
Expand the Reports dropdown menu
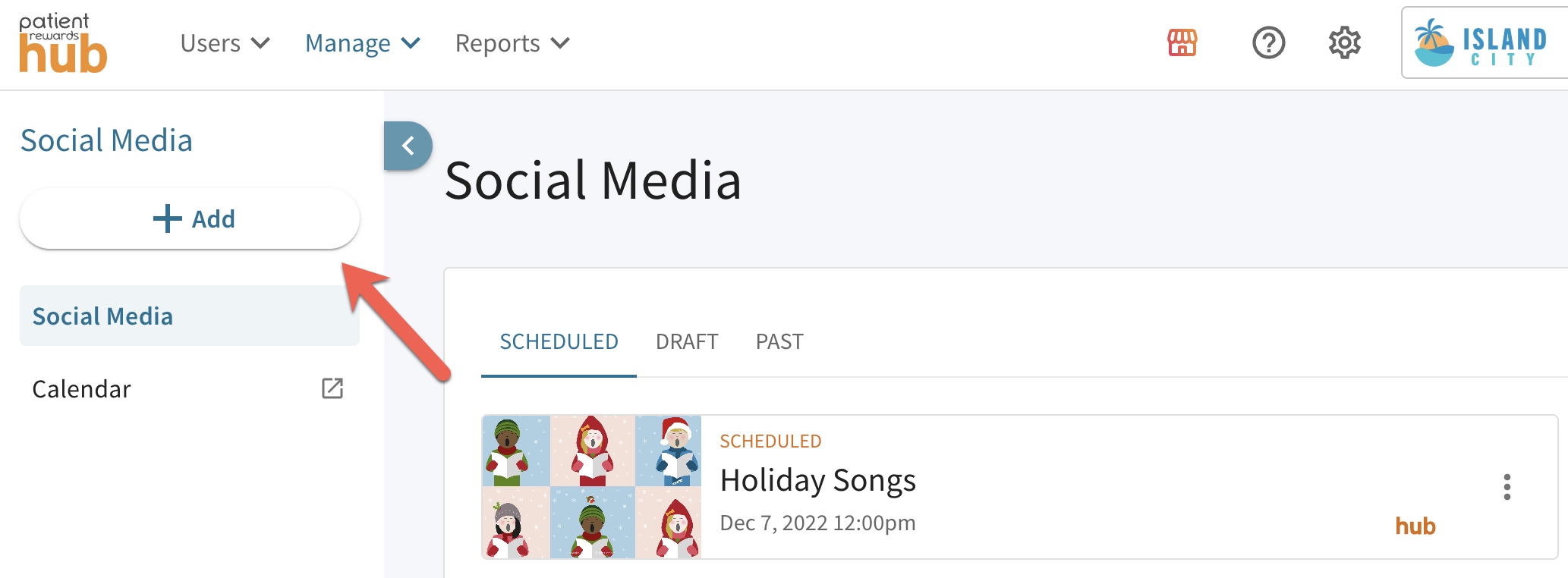coord(512,43)
